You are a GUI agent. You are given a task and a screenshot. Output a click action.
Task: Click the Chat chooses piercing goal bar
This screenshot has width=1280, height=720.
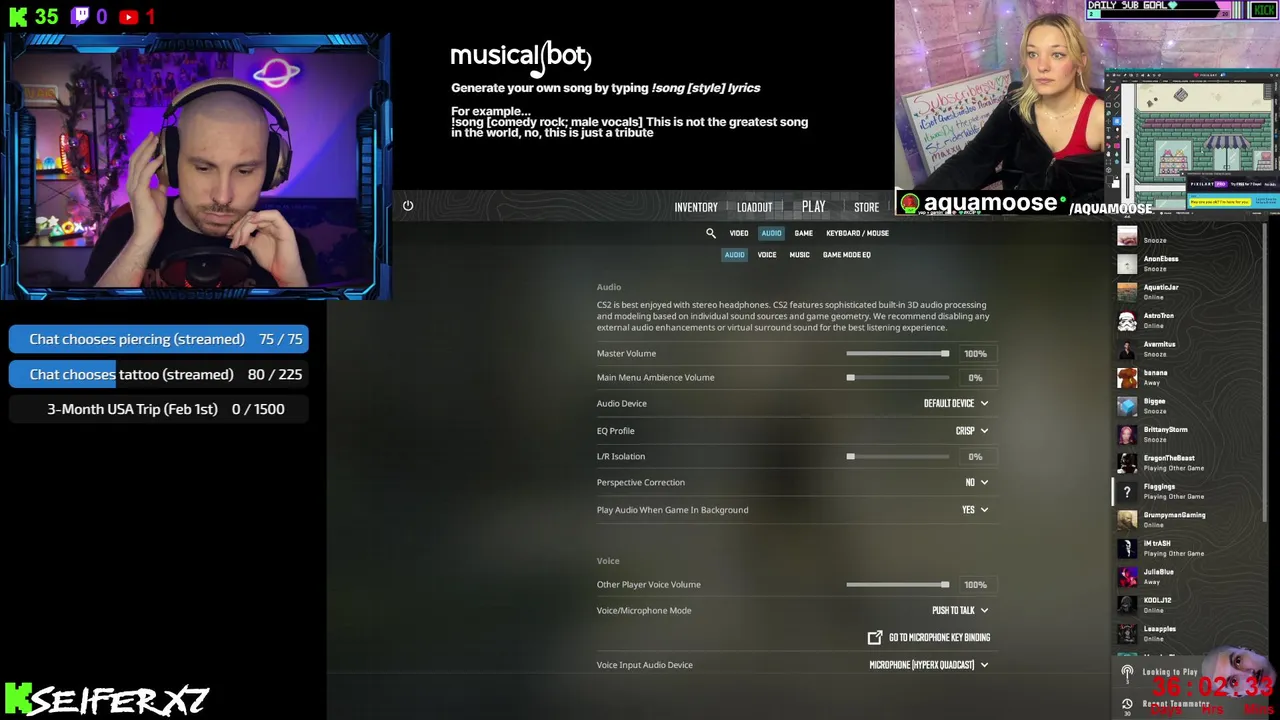[158, 339]
